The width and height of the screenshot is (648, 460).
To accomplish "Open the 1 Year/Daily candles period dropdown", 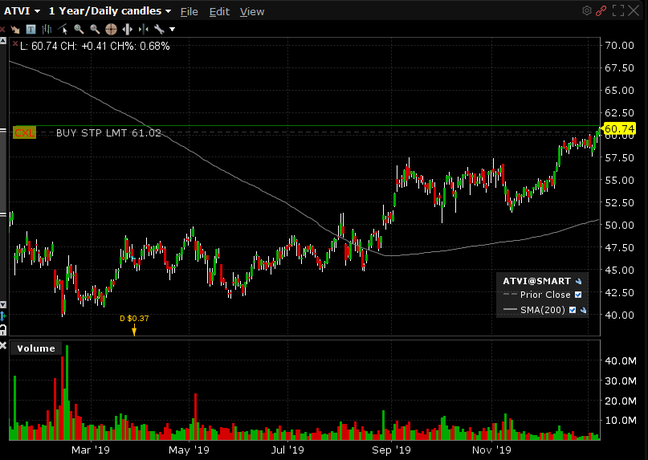I will [110, 11].
